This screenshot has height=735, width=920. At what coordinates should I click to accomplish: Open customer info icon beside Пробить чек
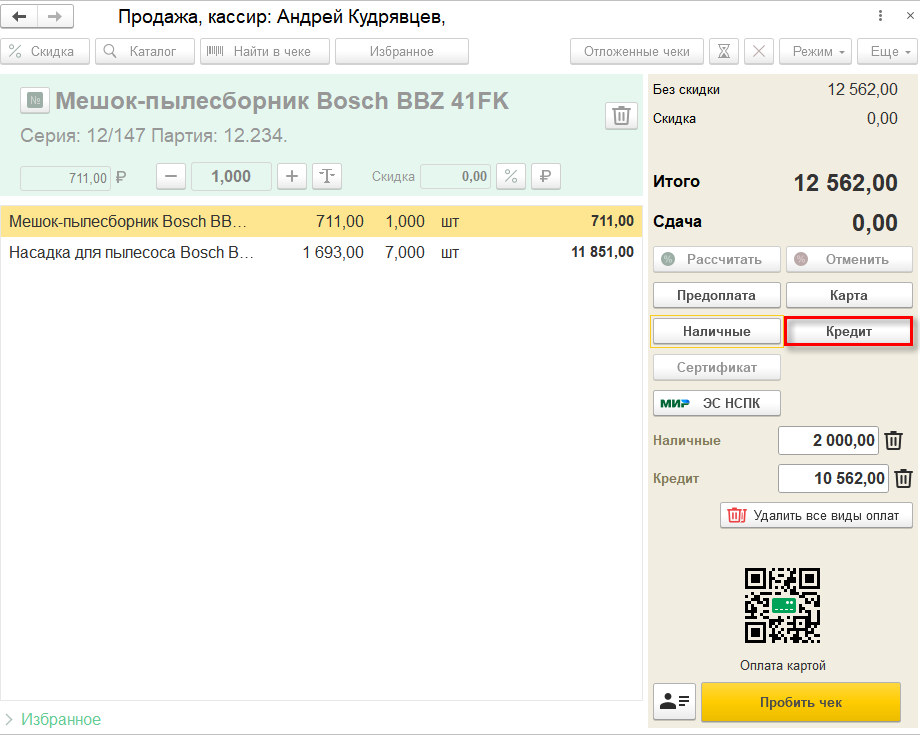click(674, 702)
